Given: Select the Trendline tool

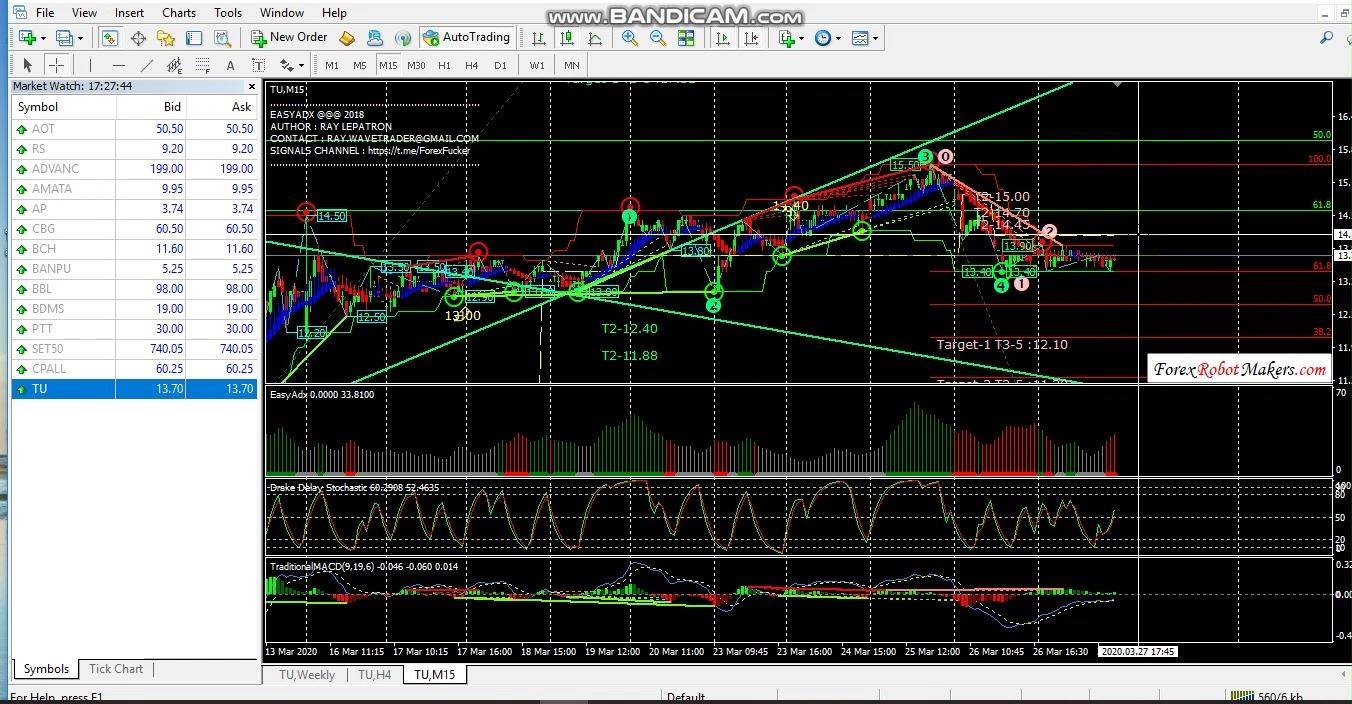Looking at the screenshot, I should tap(146, 65).
